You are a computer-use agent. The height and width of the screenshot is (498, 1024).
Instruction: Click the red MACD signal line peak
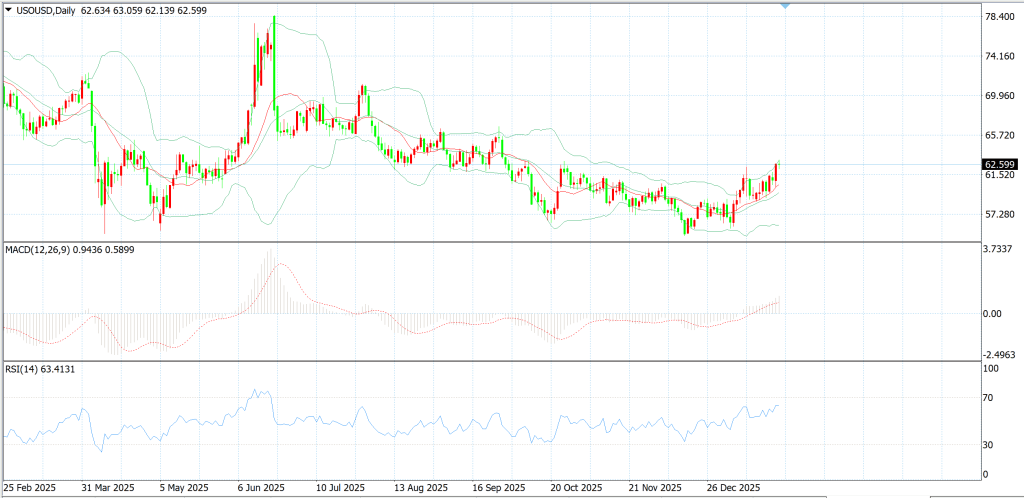point(280,264)
